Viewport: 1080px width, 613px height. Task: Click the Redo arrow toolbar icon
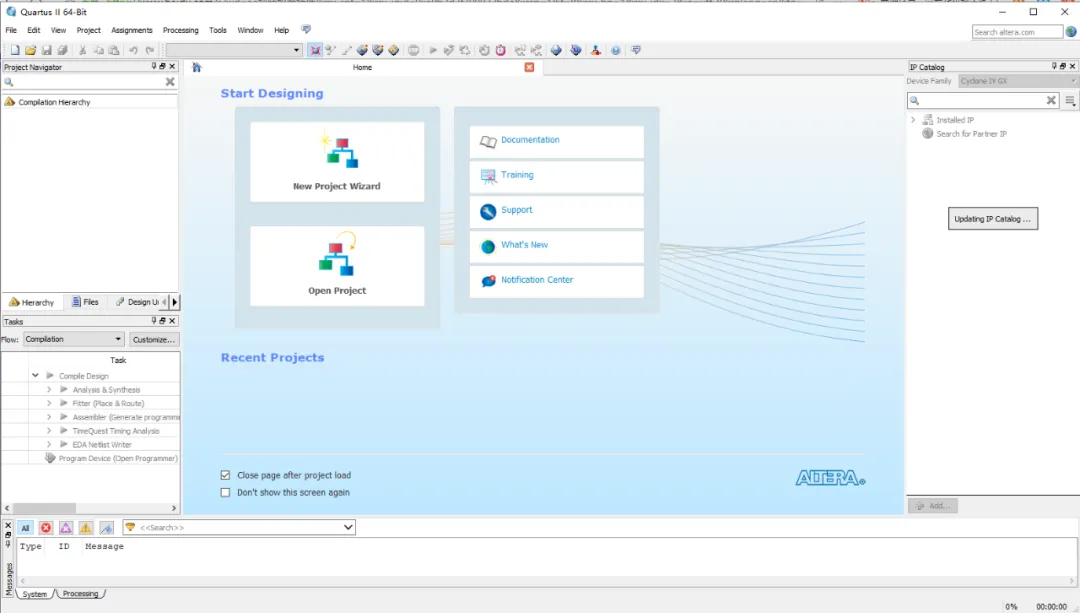pos(149,50)
